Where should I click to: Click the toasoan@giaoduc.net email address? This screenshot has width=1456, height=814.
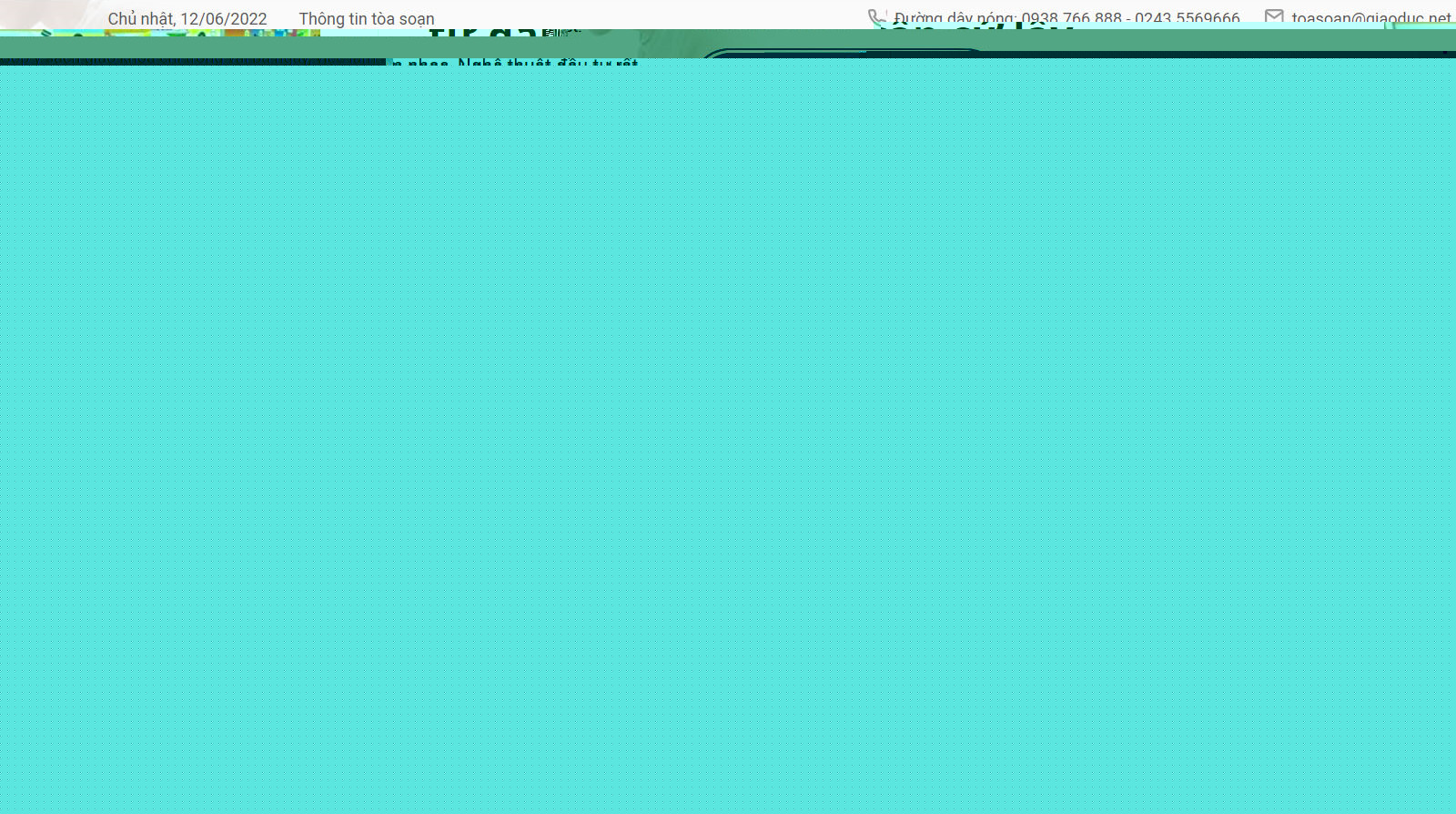click(x=1371, y=19)
